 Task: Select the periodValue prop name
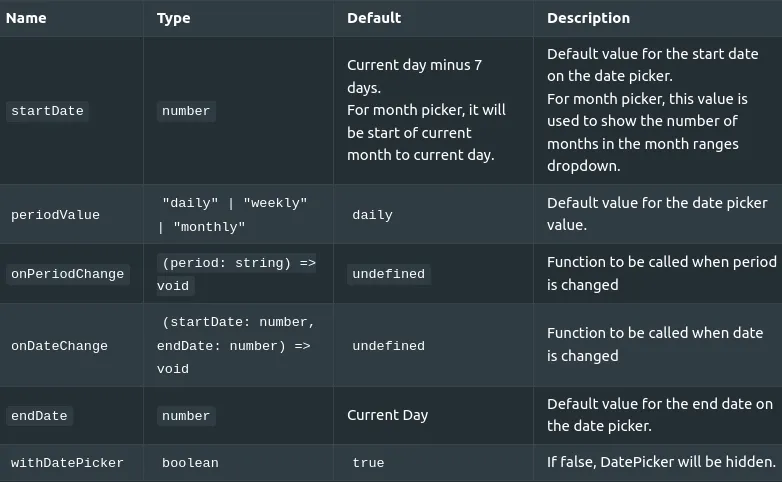(x=55, y=215)
